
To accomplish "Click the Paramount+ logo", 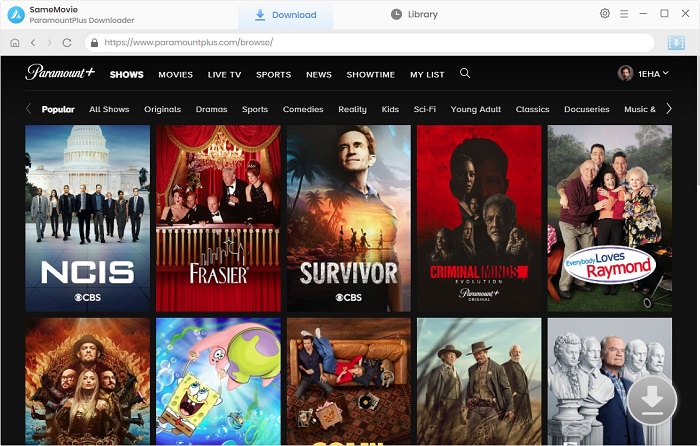I will coord(60,72).
